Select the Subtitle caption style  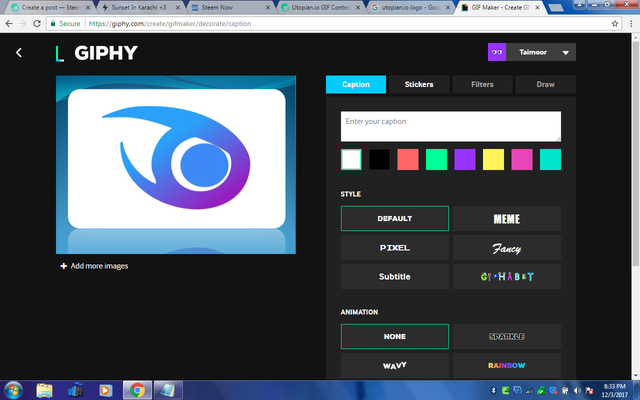(395, 277)
